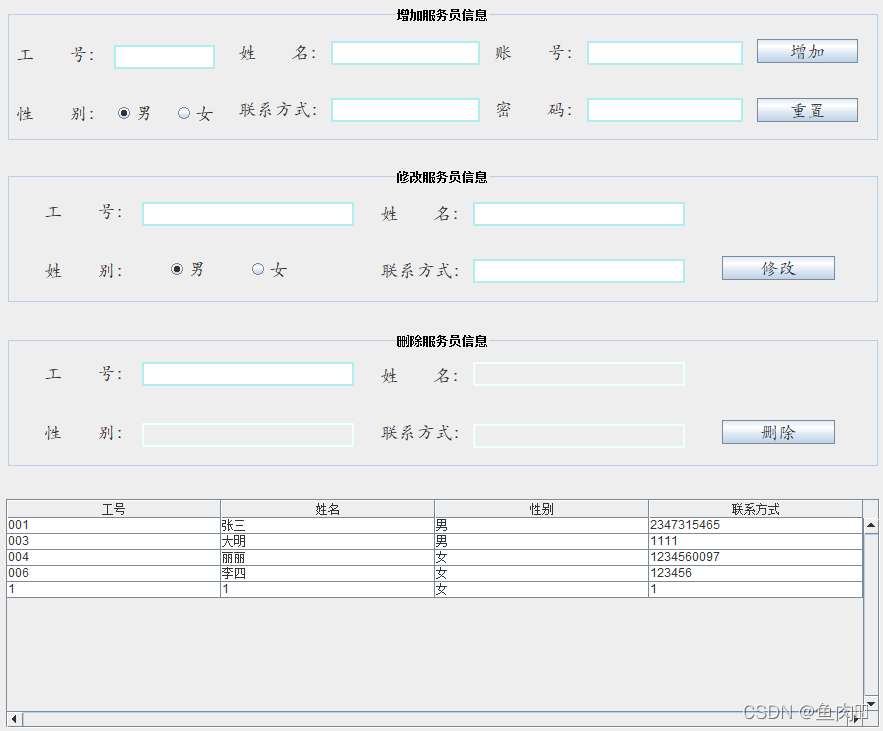Viewport: 883px width, 731px height.
Task: Click the 联系方式 column header
Action: 755,509
